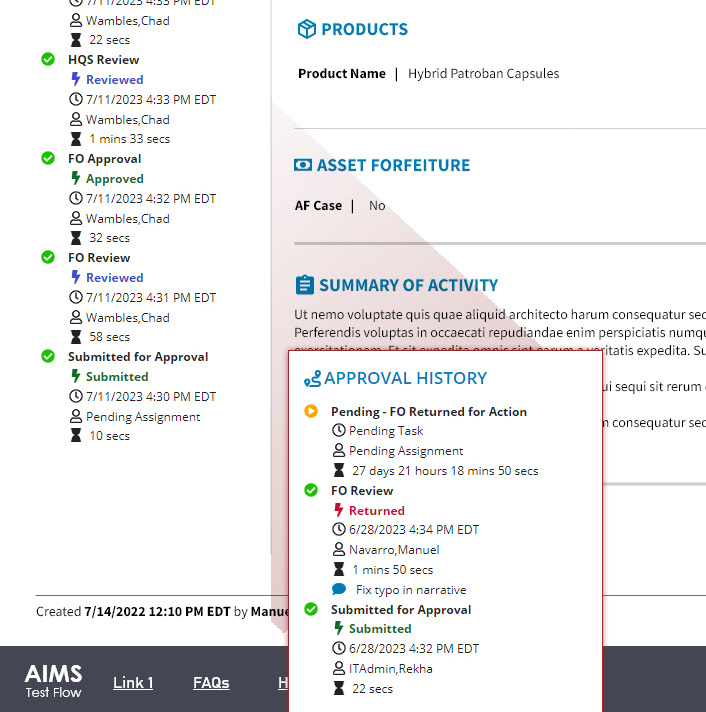Select the Approved status under FO Approval
Image resolution: width=706 pixels, height=712 pixels.
pyautogui.click(x=114, y=178)
